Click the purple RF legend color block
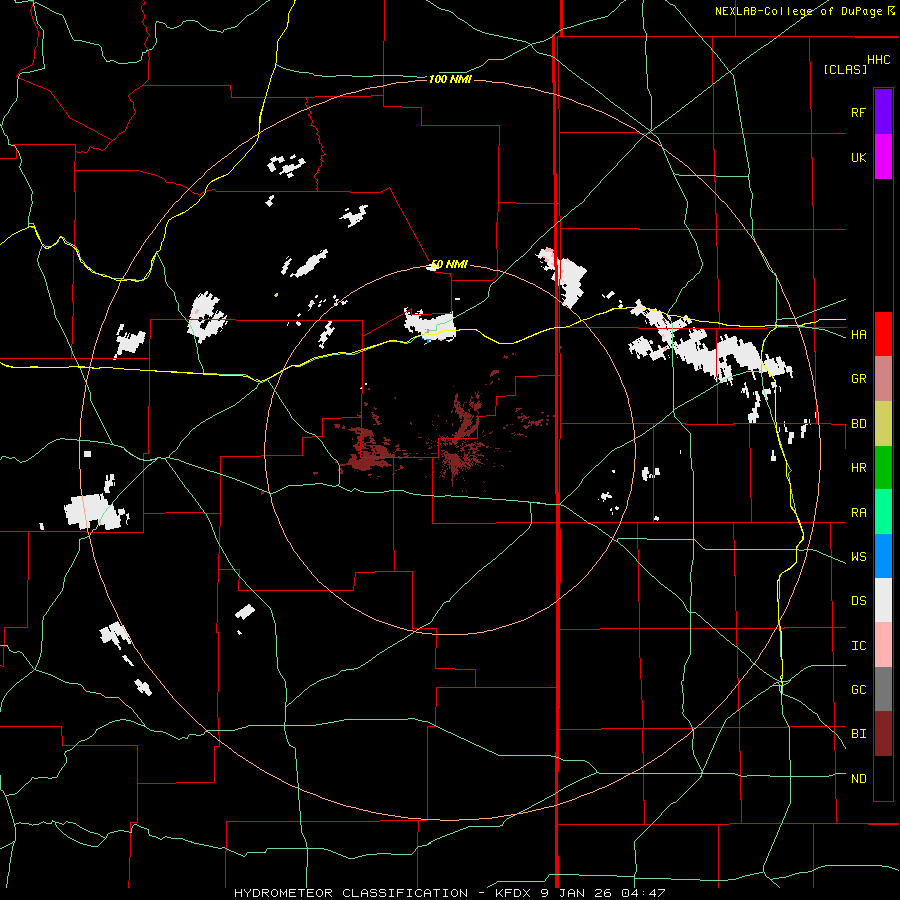This screenshot has height=900, width=900. [x=883, y=112]
